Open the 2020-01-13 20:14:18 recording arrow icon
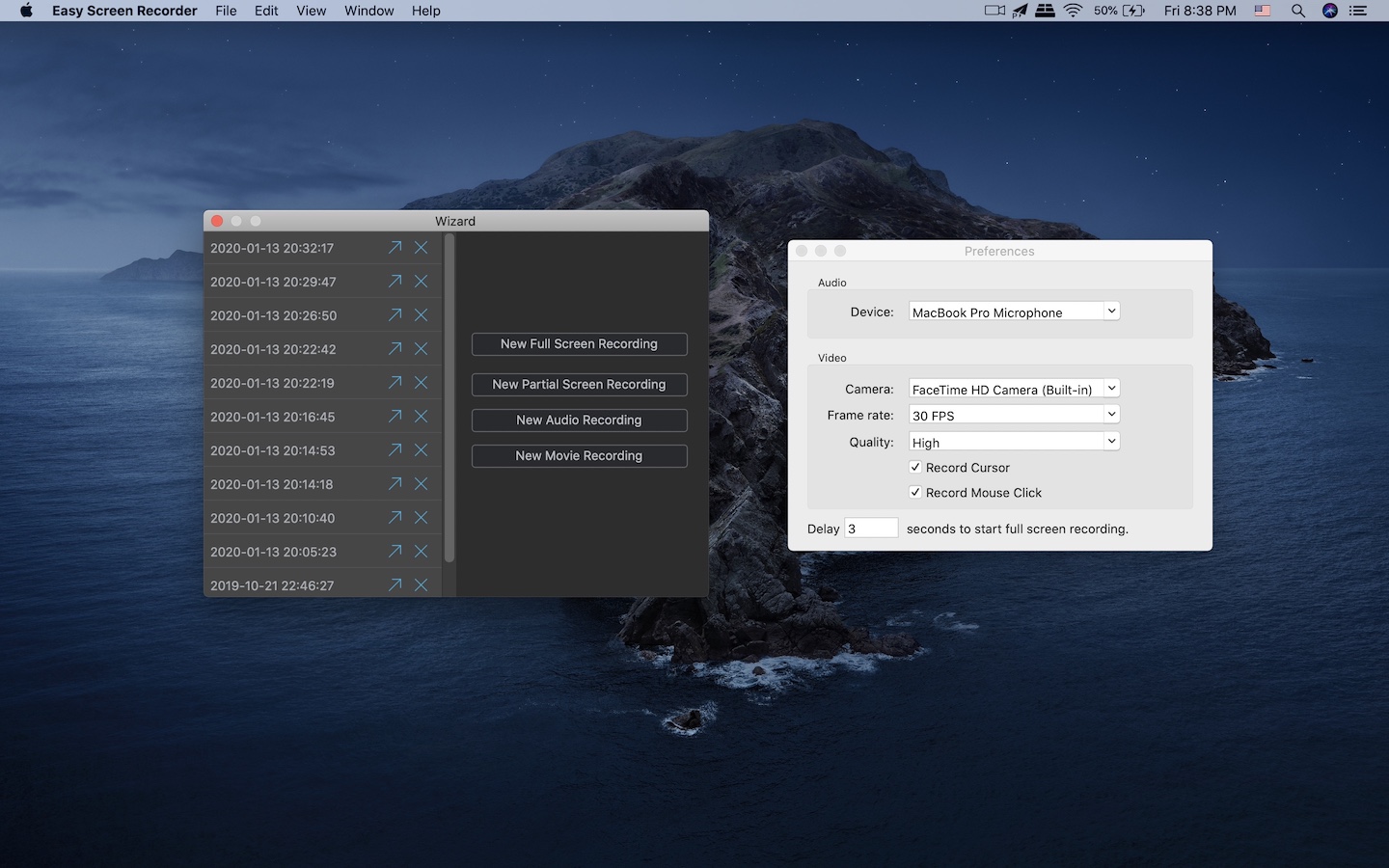 (x=395, y=484)
